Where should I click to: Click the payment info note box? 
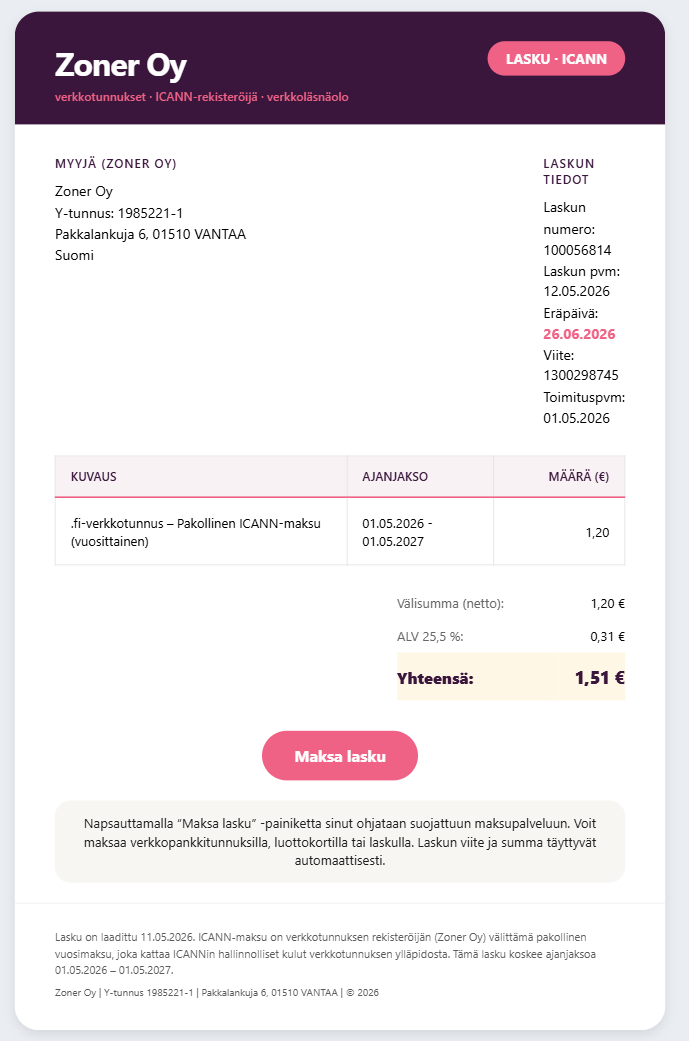tap(340, 842)
